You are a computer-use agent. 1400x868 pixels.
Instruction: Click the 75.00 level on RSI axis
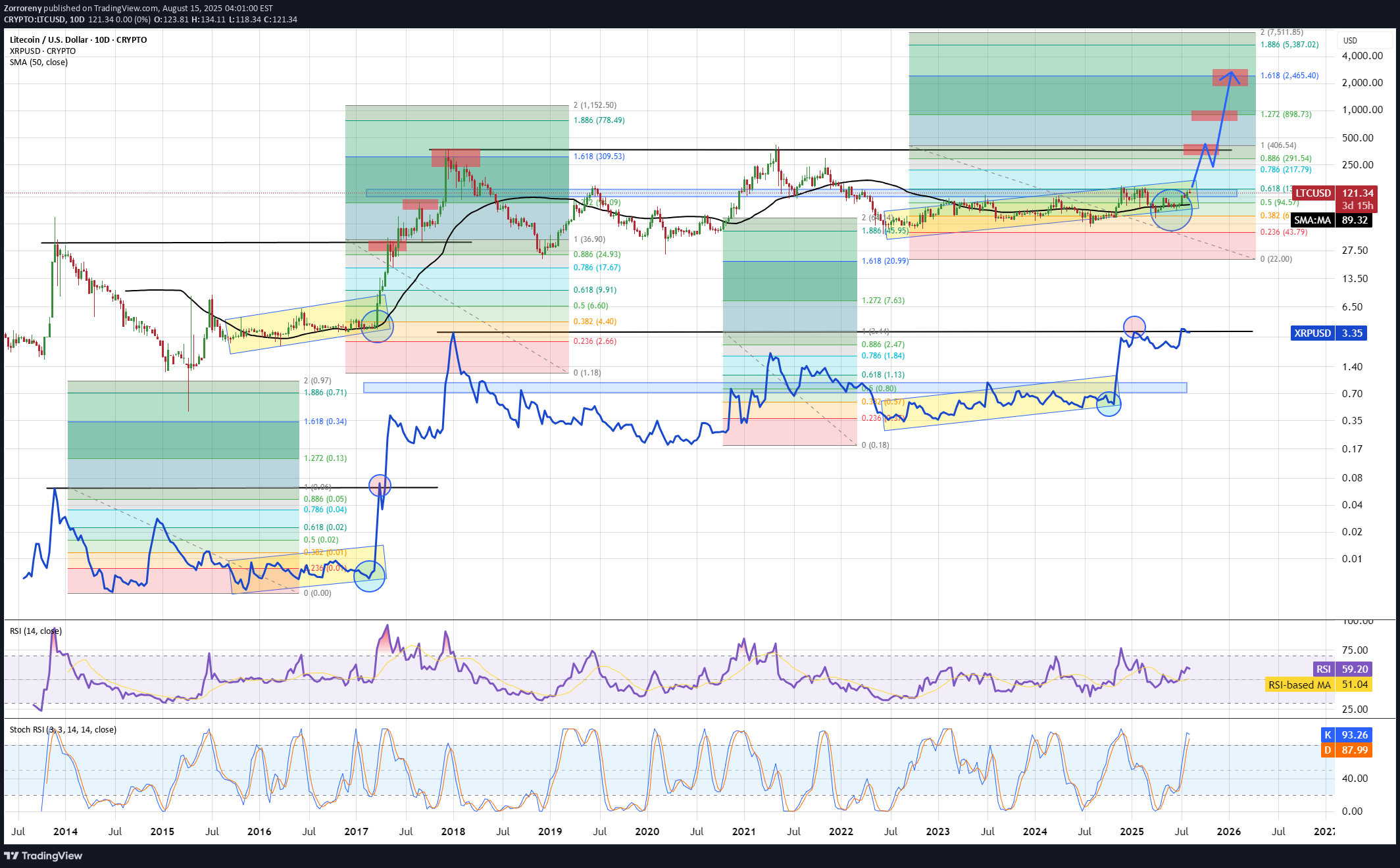coord(1355,650)
